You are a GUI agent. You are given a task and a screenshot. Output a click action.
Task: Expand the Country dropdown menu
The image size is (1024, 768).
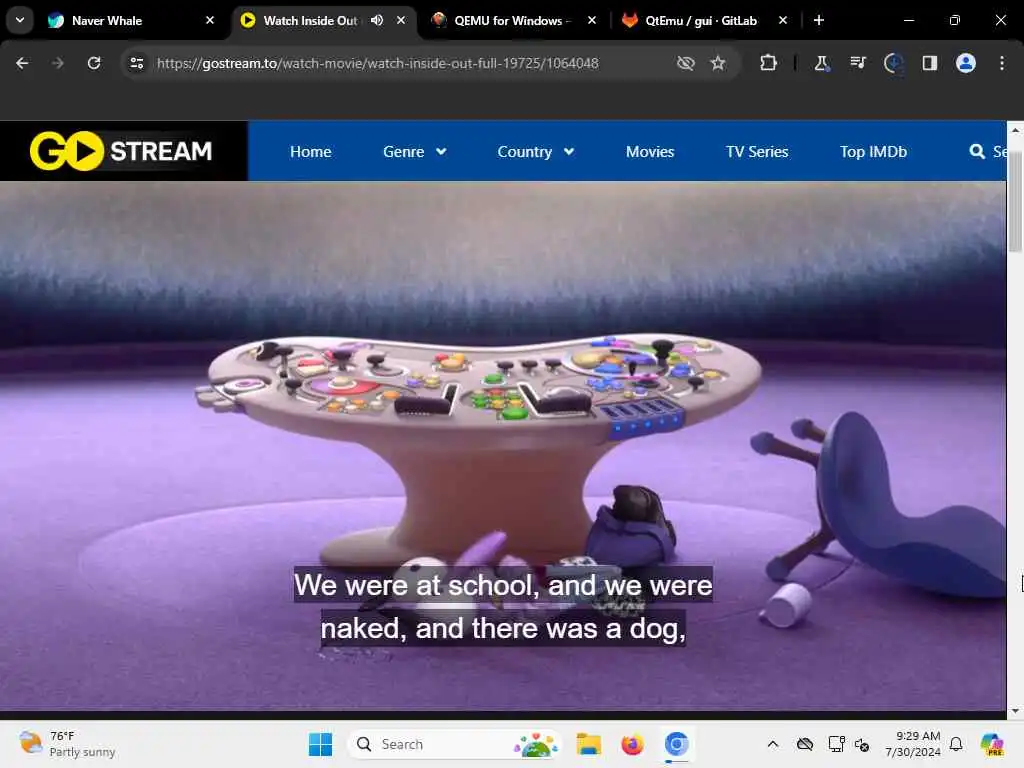(x=536, y=152)
